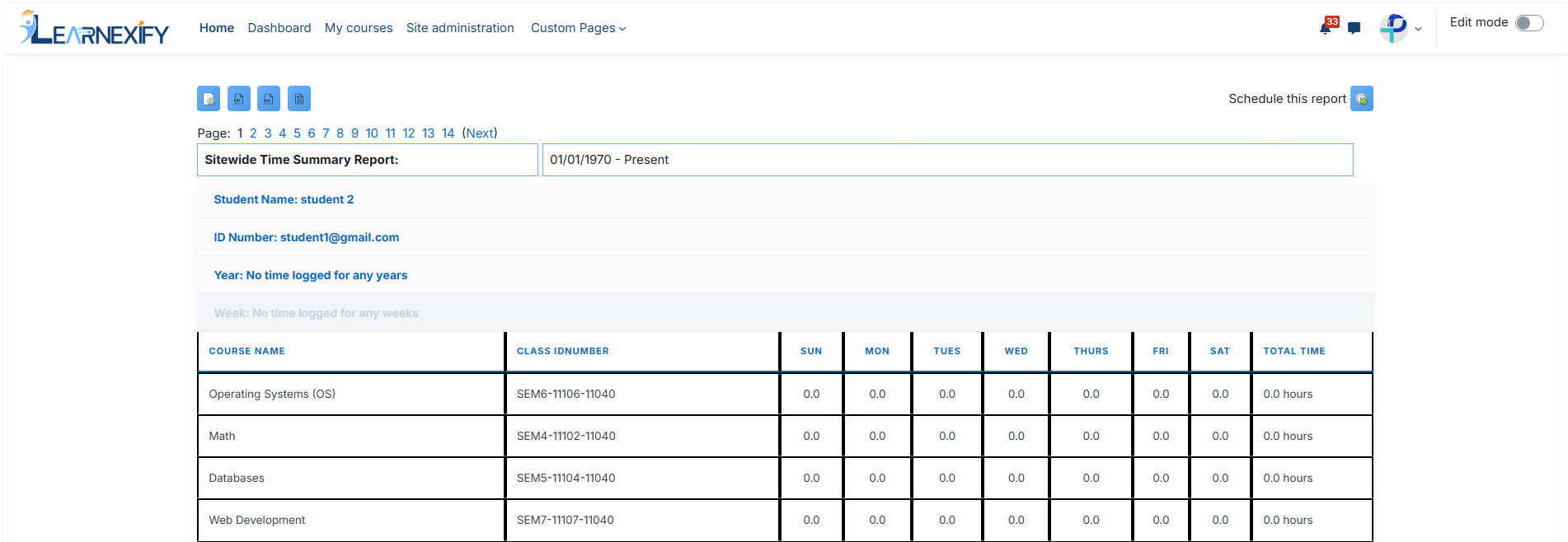
Task: Click the Total Time column header
Action: point(1294,351)
